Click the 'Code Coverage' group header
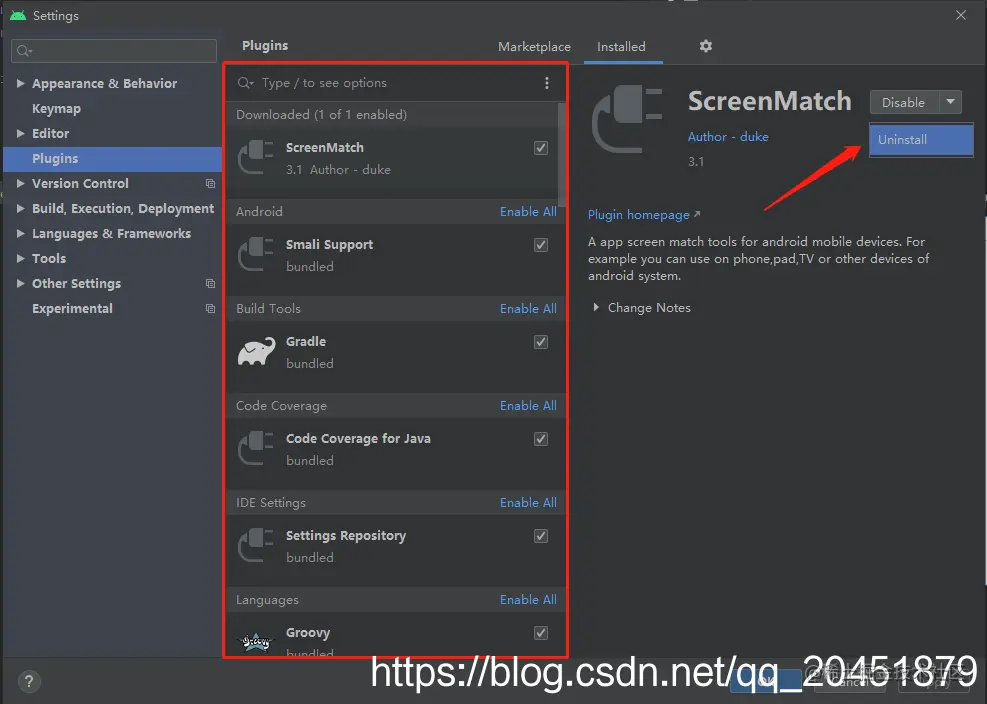The width and height of the screenshot is (987, 704). pyautogui.click(x=281, y=406)
